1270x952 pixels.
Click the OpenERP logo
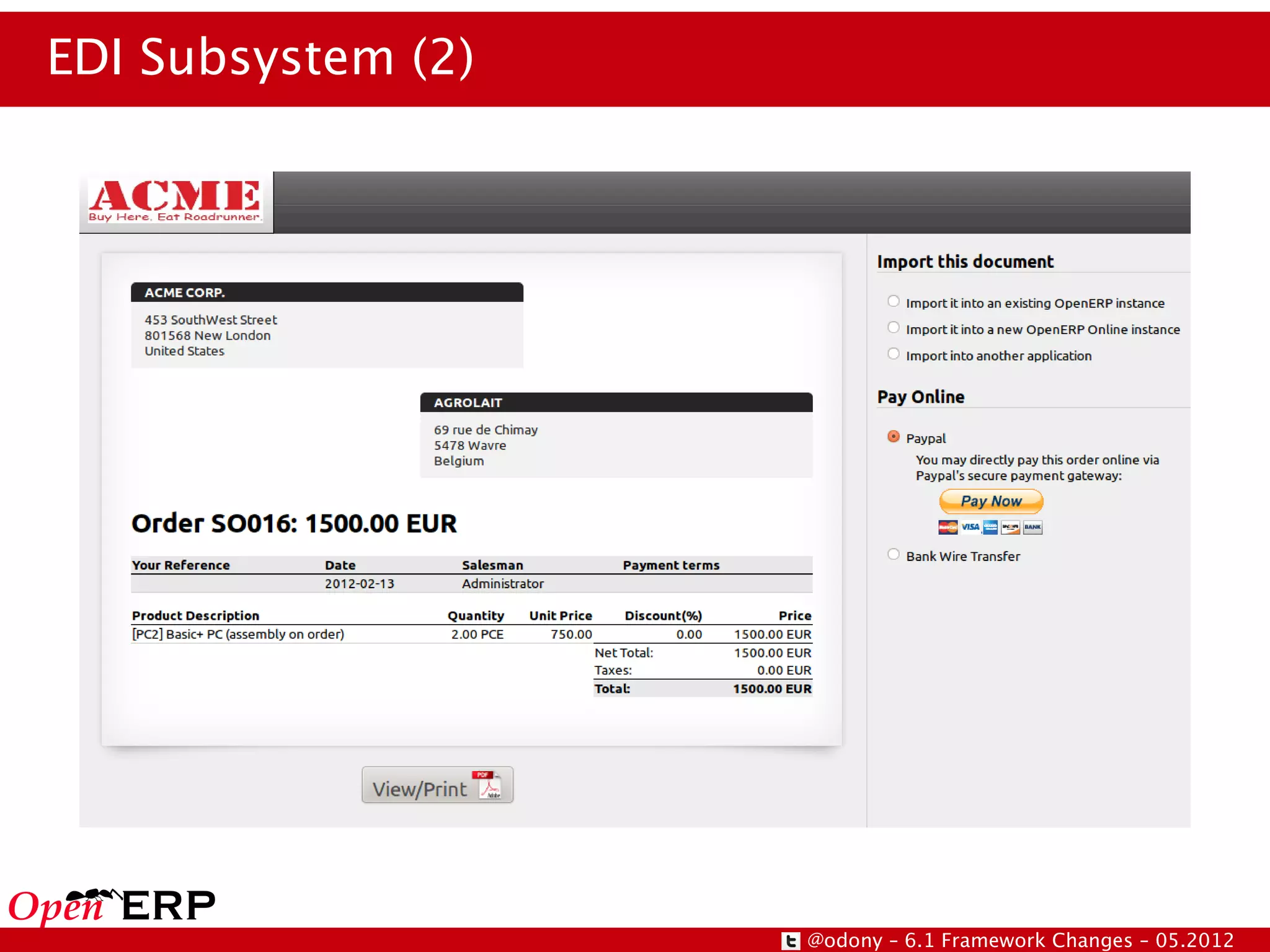[112, 906]
